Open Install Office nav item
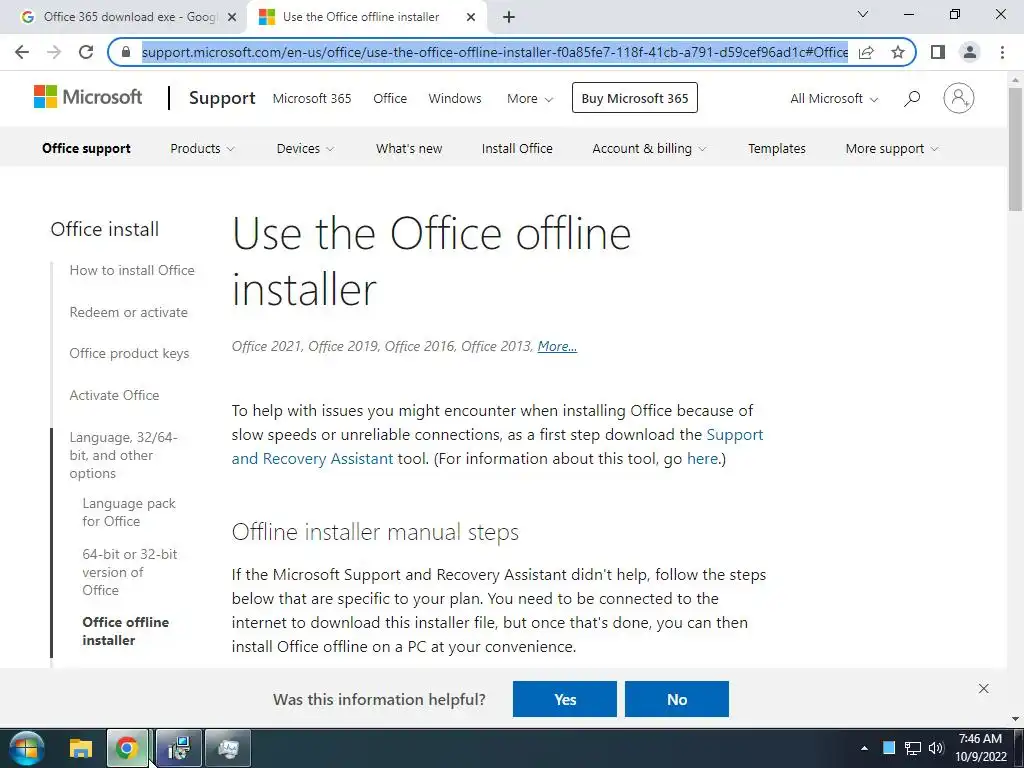Viewport: 1024px width, 768px height. point(517,148)
